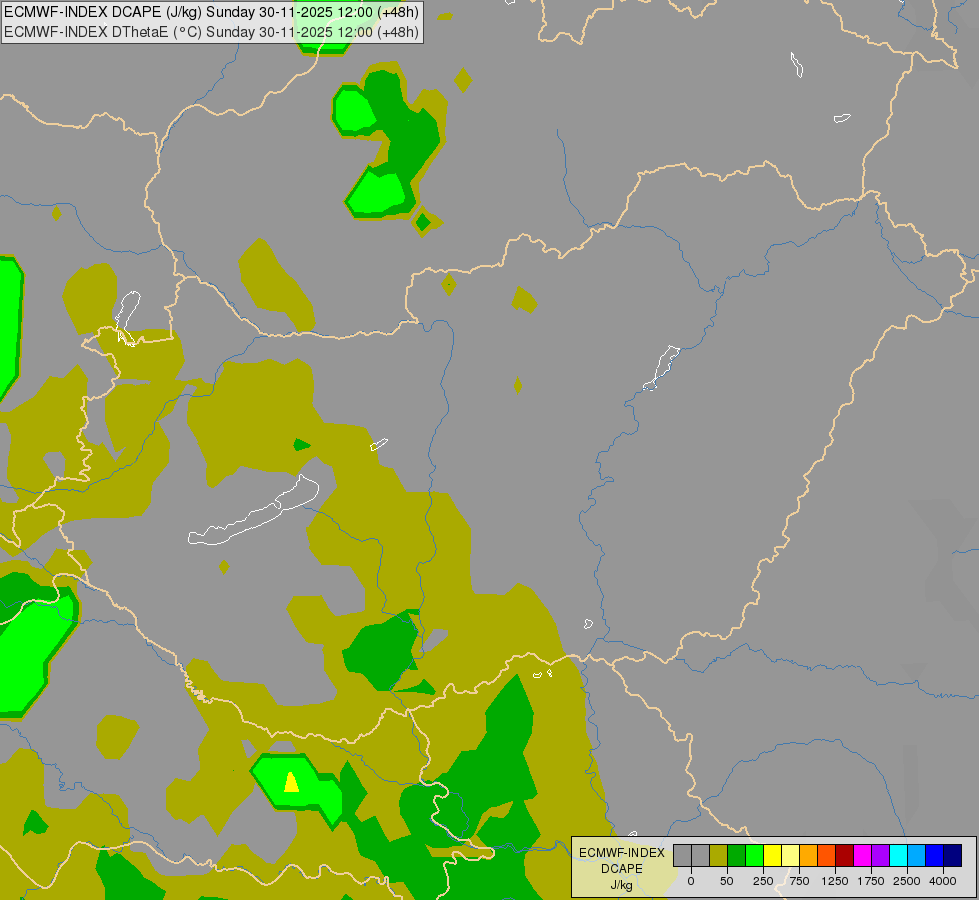Click the pure blue legend swatch
Image resolution: width=979 pixels, height=900 pixels.
point(934,855)
